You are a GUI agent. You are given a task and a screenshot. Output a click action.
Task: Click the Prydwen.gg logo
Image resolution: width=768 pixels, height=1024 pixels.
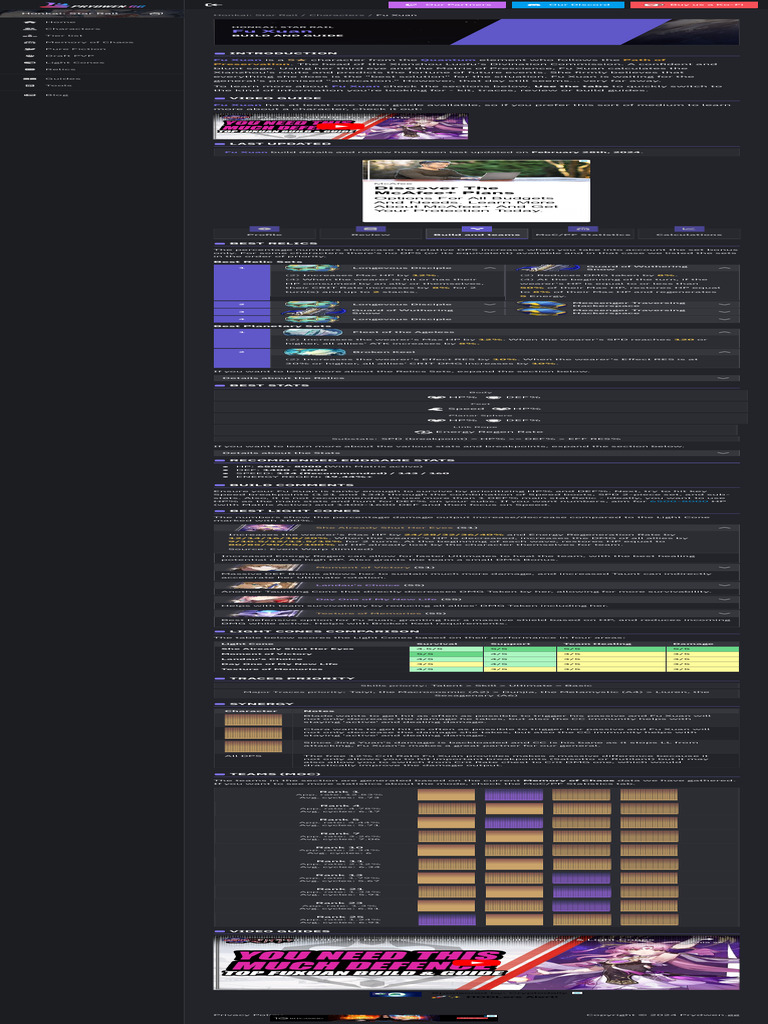tap(91, 5)
